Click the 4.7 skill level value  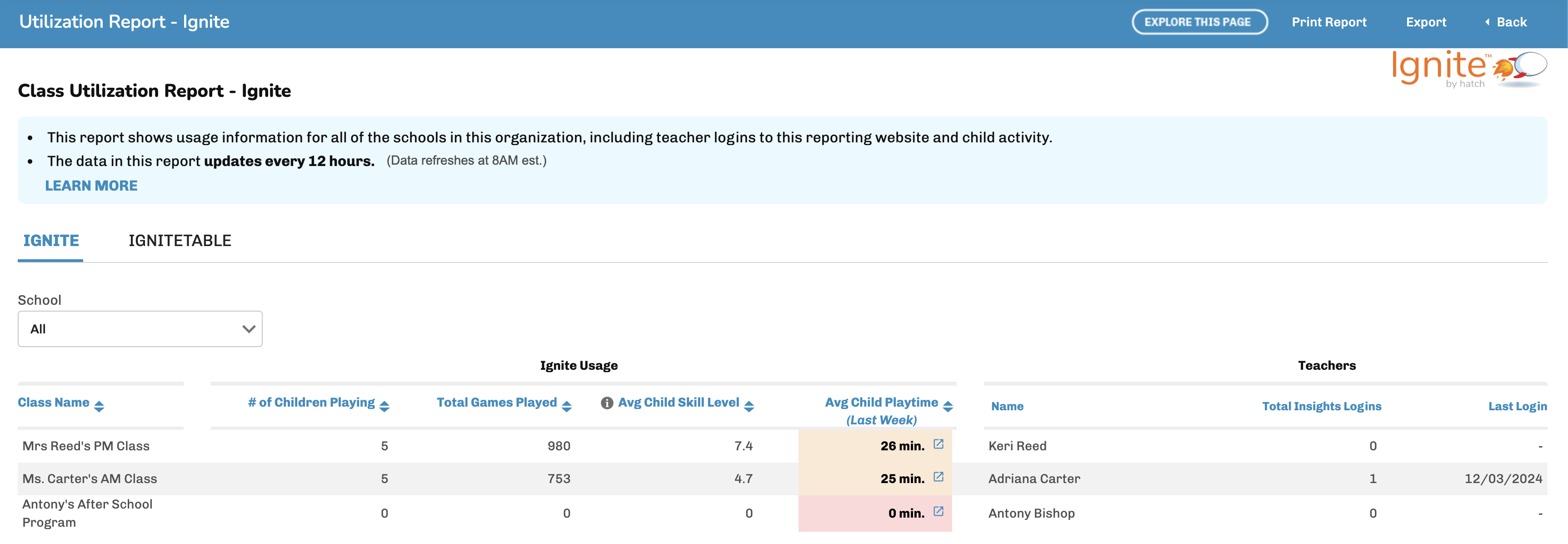pos(743,479)
